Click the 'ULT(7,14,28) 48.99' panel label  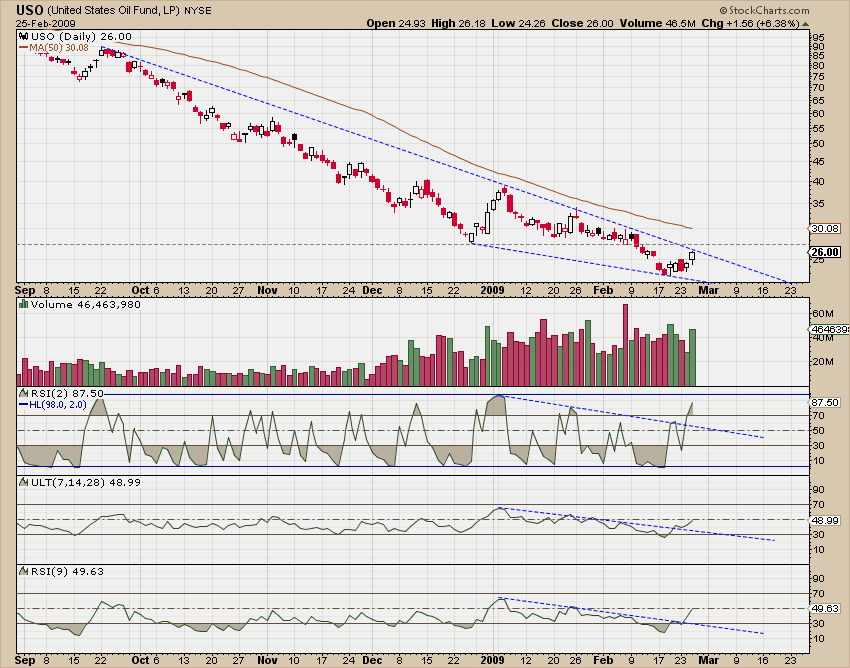click(x=86, y=482)
